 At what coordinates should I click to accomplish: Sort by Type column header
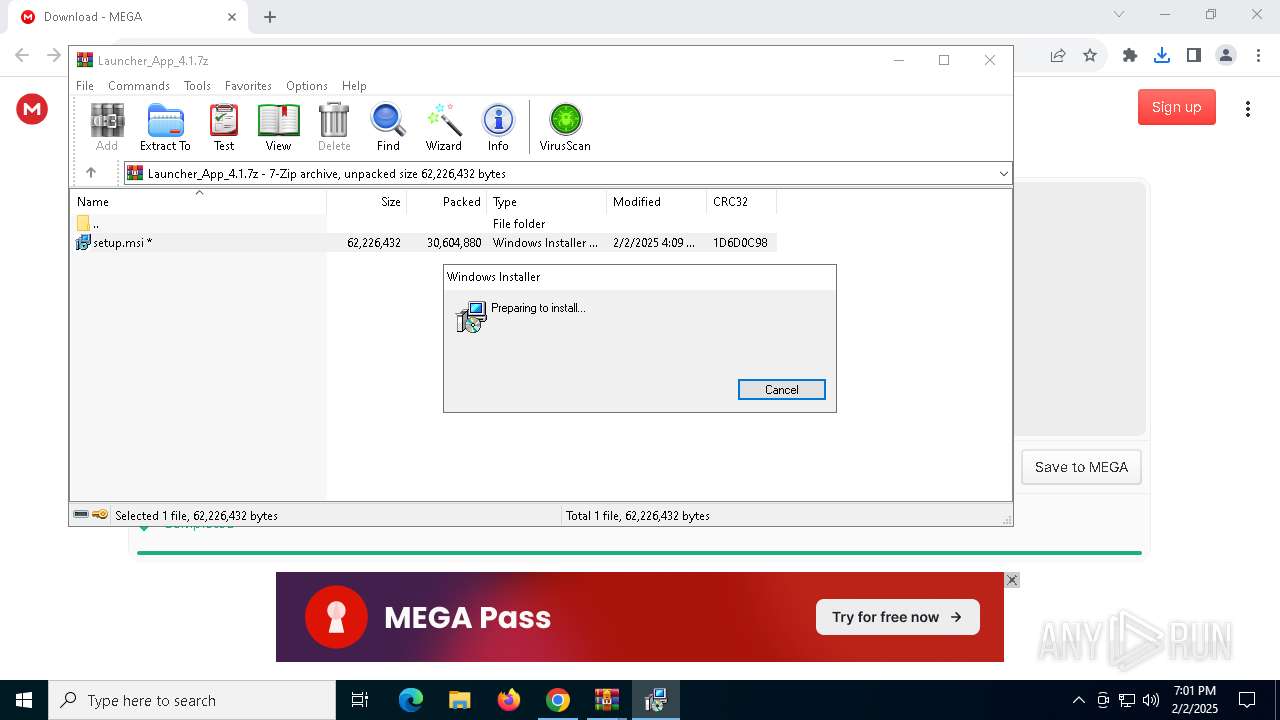pos(547,202)
